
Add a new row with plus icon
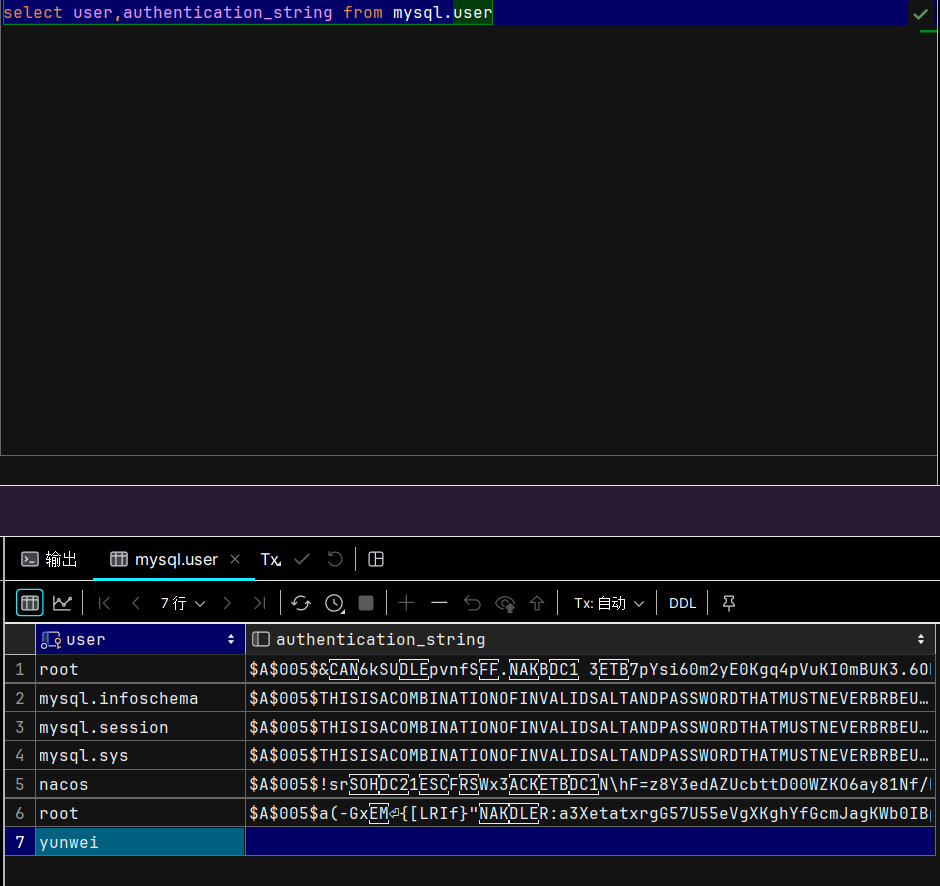pyautogui.click(x=406, y=602)
